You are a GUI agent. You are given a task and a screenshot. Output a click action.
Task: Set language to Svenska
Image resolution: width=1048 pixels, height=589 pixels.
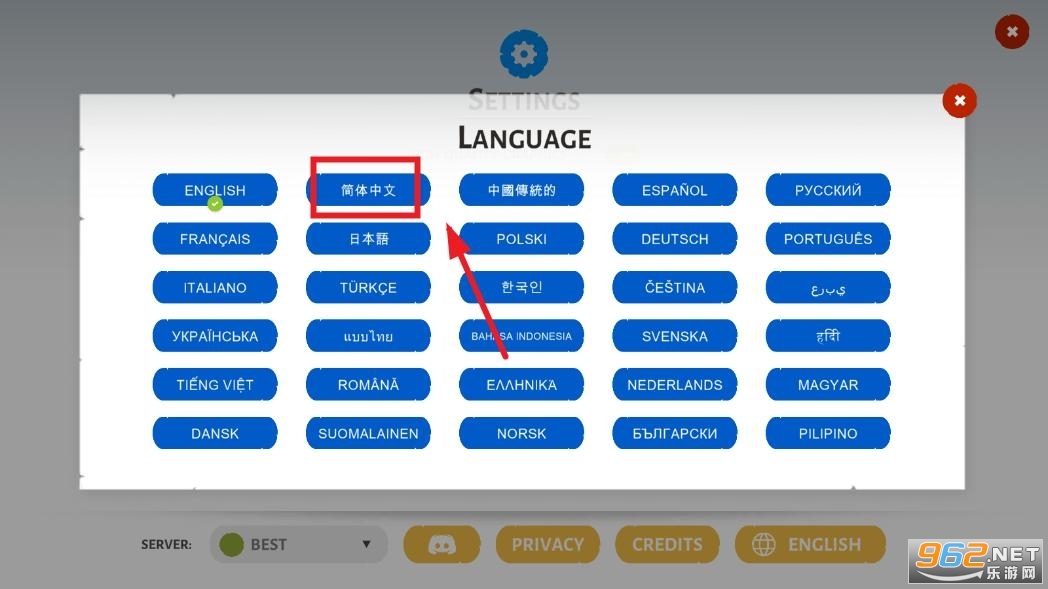pos(674,336)
